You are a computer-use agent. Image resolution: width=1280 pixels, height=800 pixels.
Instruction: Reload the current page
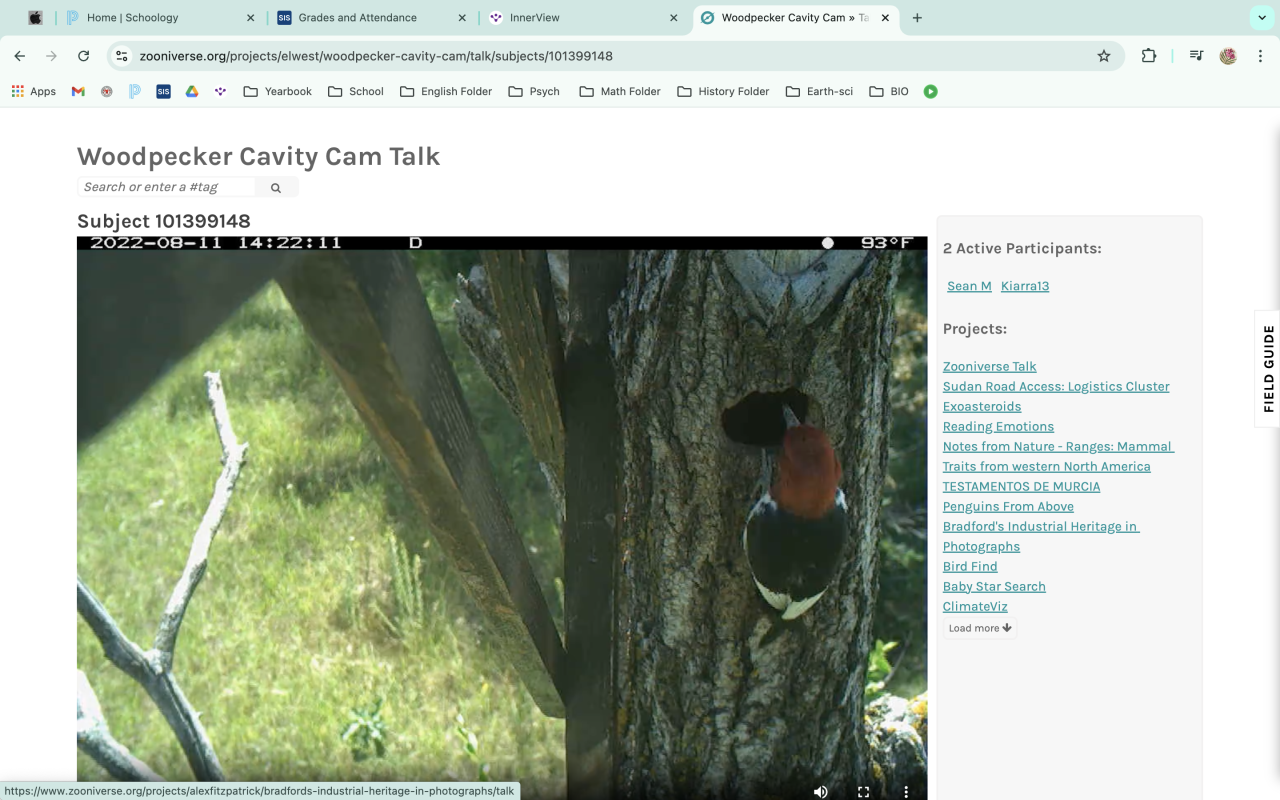click(84, 56)
